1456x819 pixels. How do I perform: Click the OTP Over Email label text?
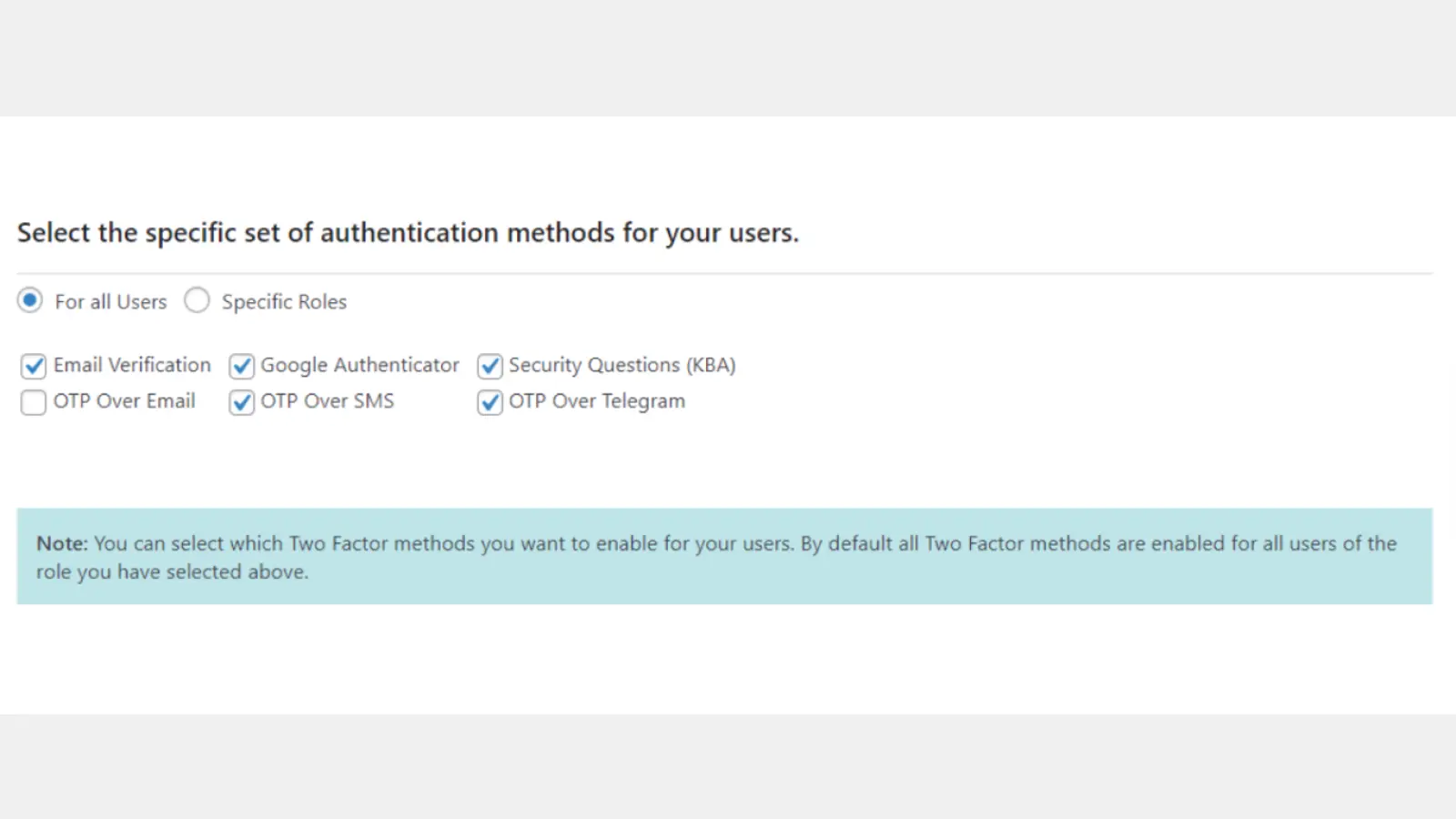coord(125,401)
